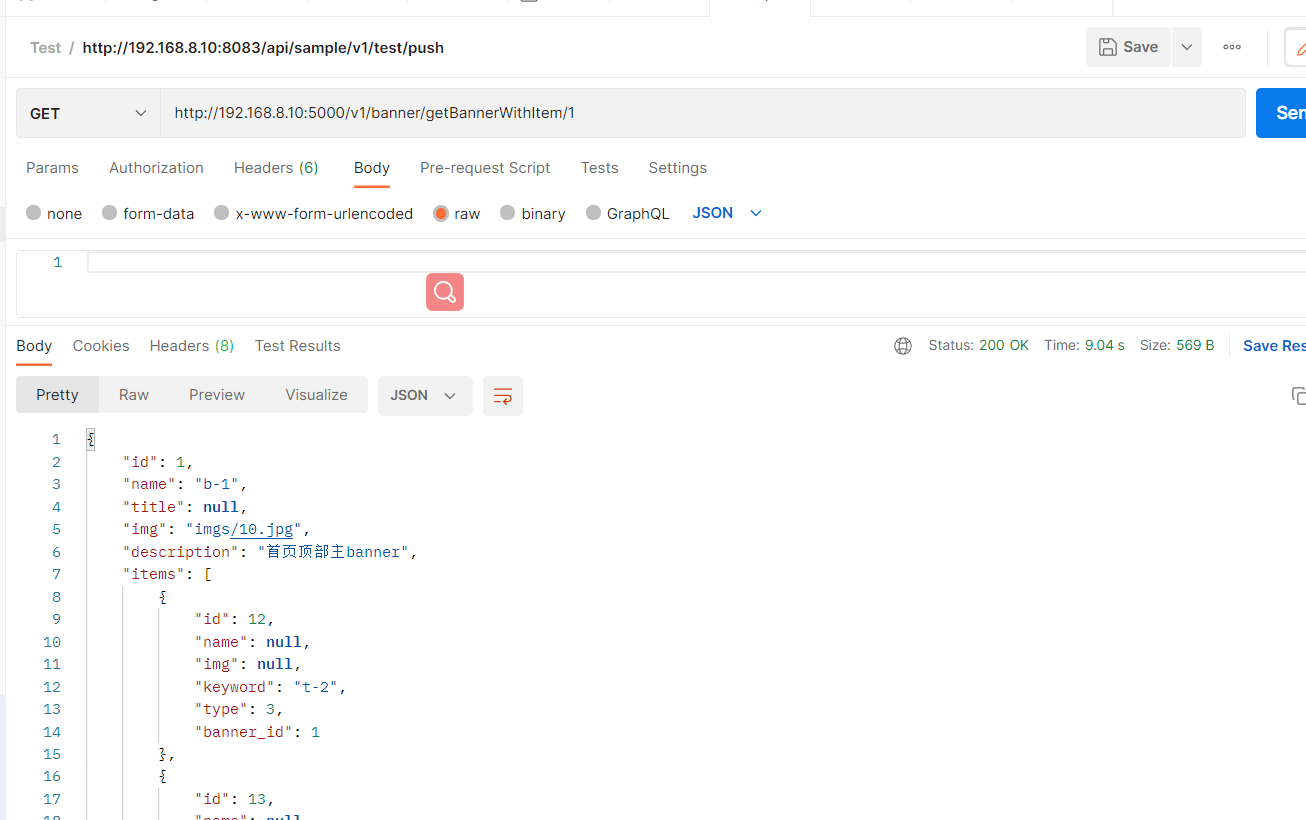Switch to the Pre-request Script tab
This screenshot has width=1306, height=820.
[x=485, y=167]
